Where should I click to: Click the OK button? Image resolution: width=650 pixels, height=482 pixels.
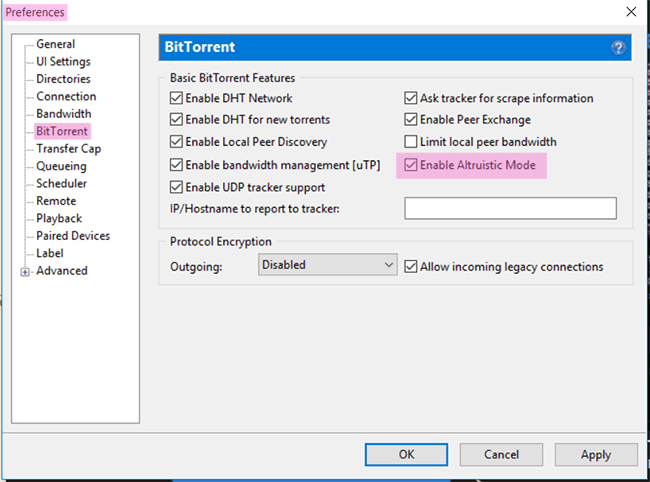point(406,455)
